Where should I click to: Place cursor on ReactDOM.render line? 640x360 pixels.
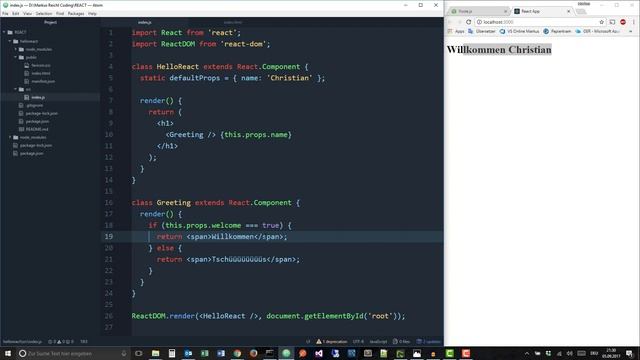click(268, 316)
